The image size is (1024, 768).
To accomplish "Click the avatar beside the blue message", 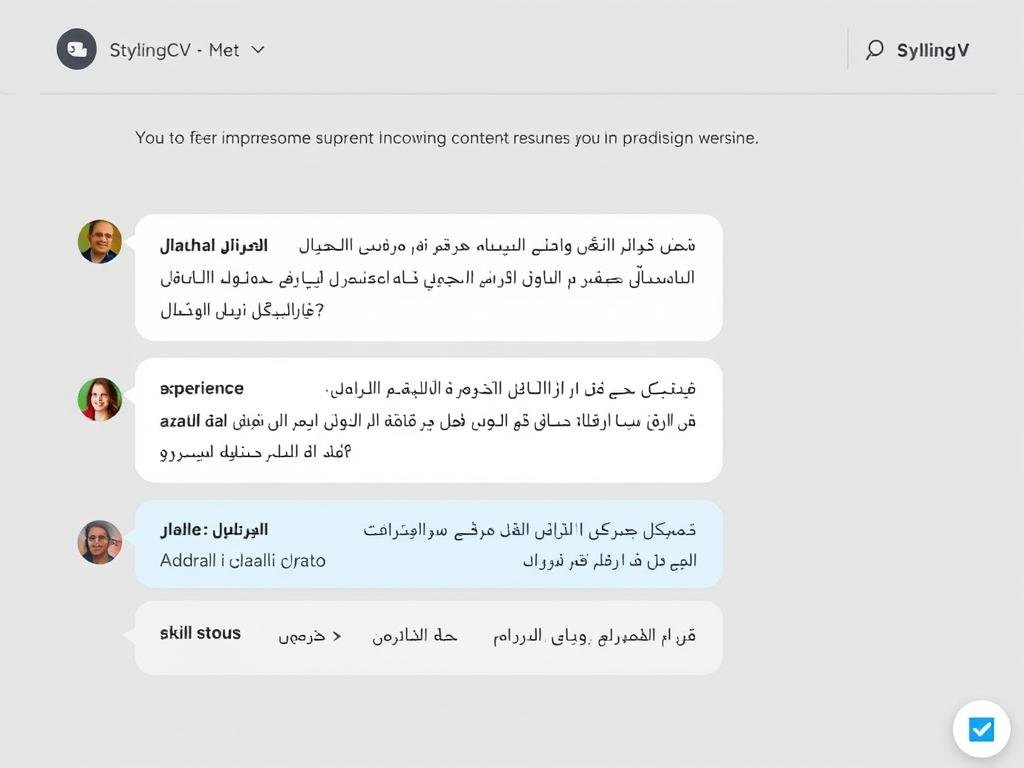I will [99, 542].
